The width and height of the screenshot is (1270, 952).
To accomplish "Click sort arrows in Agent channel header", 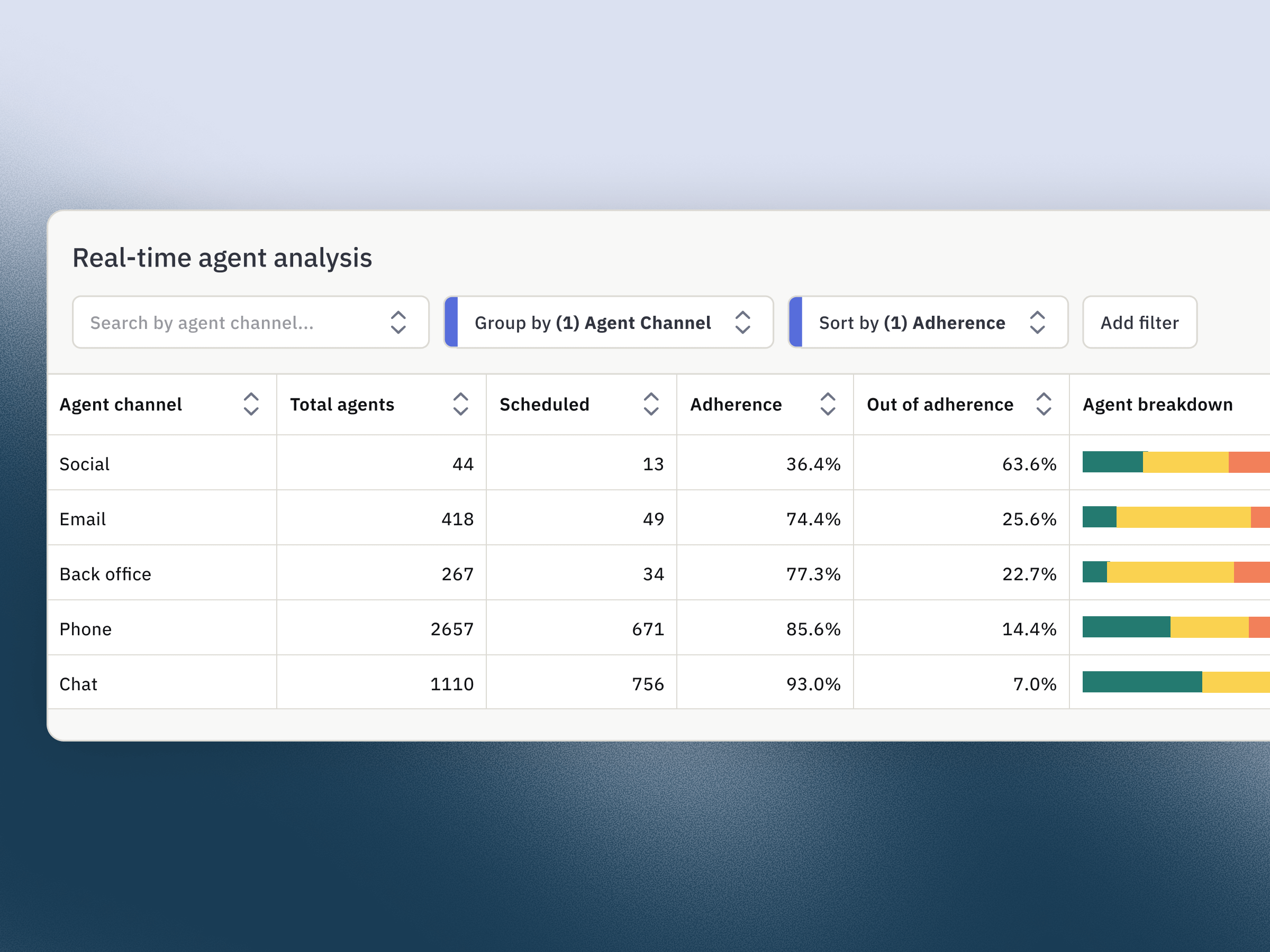I will pos(251,405).
